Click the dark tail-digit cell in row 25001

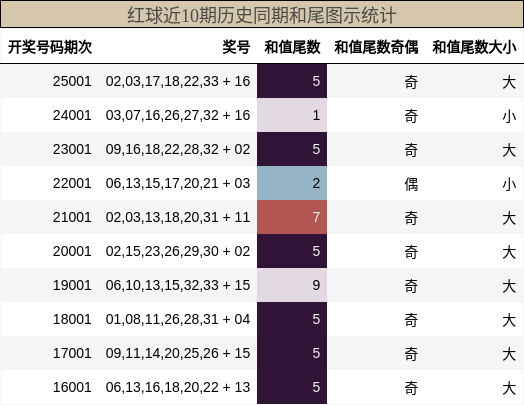pos(292,81)
